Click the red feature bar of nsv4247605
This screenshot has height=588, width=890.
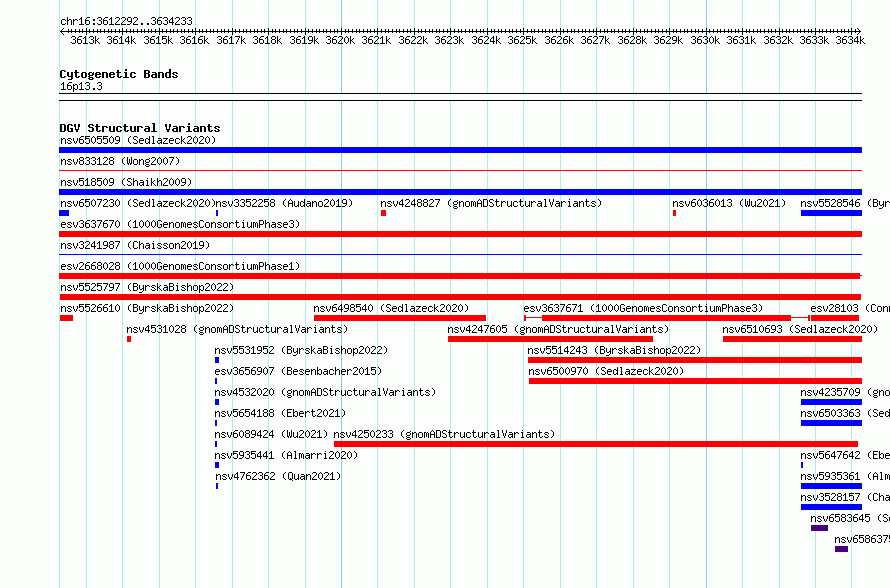(551, 339)
